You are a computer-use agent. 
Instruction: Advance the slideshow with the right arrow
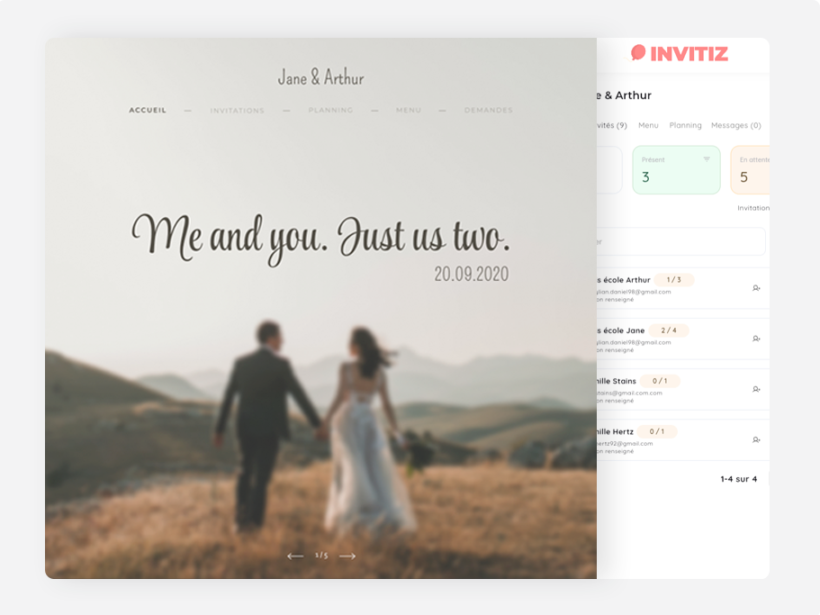[x=347, y=556]
